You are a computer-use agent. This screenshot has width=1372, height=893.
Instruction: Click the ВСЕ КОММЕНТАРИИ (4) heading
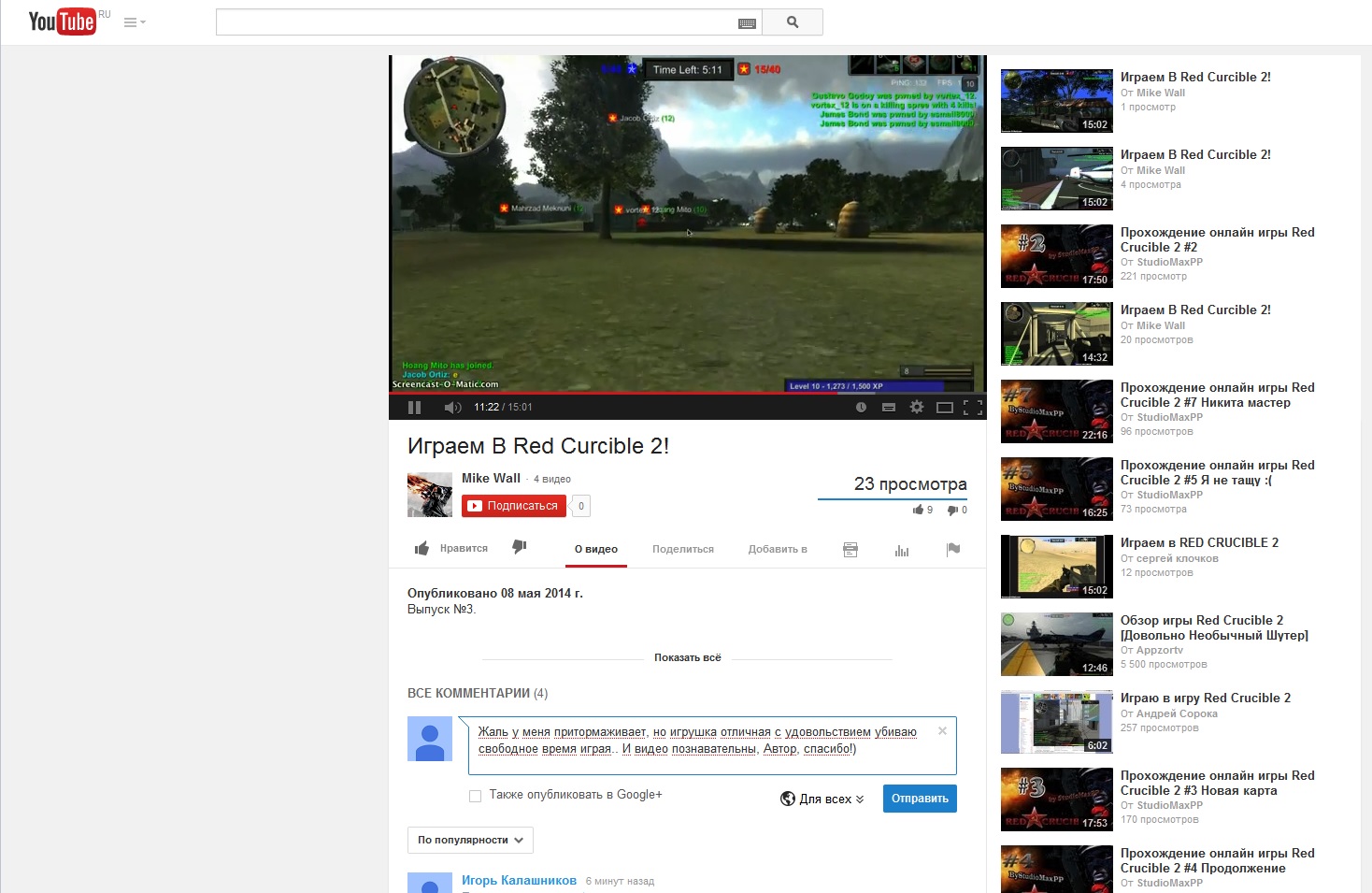pyautogui.click(x=478, y=694)
